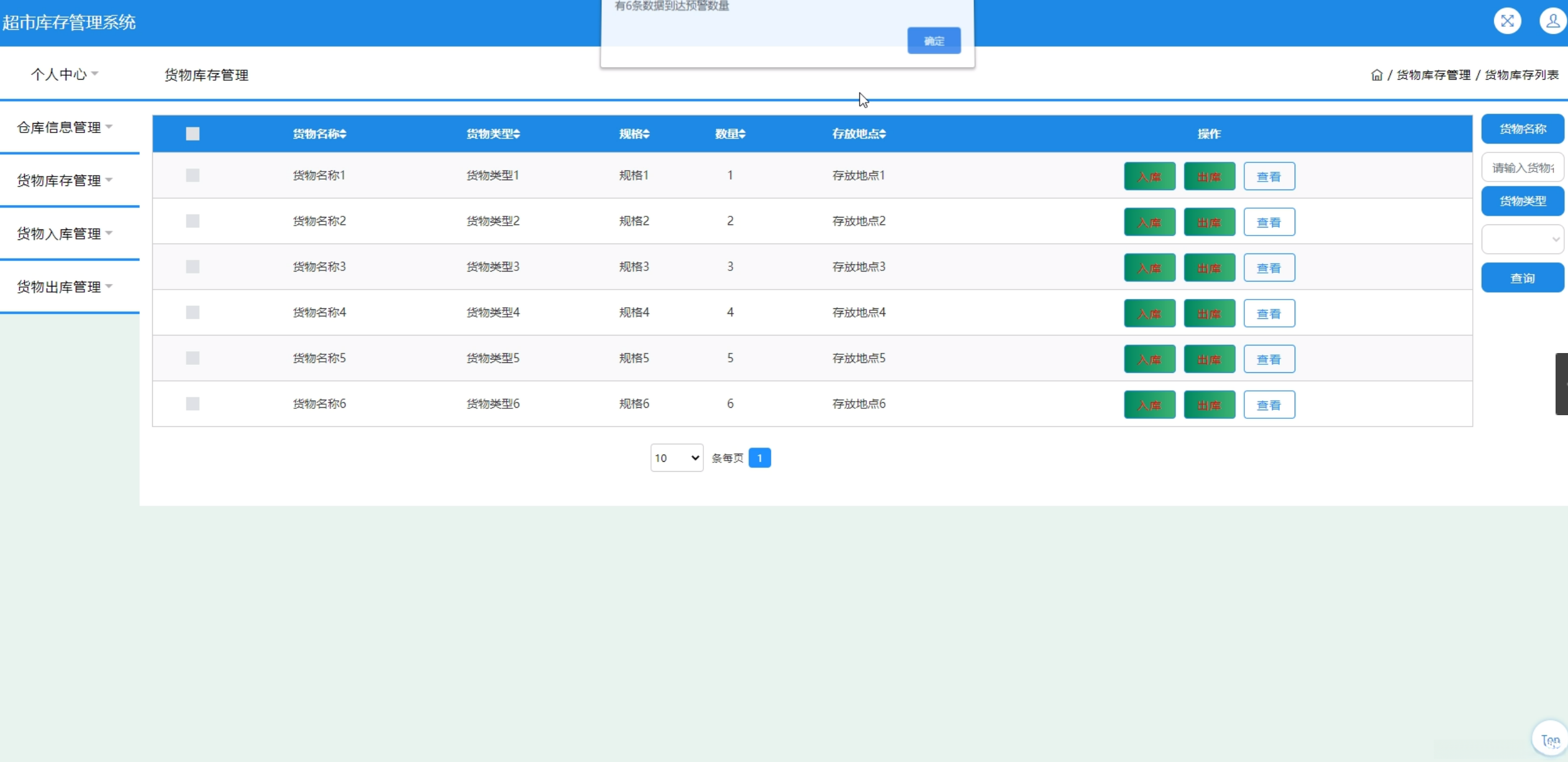
Task: Sort by 货物类型 column arrows
Action: coord(517,134)
